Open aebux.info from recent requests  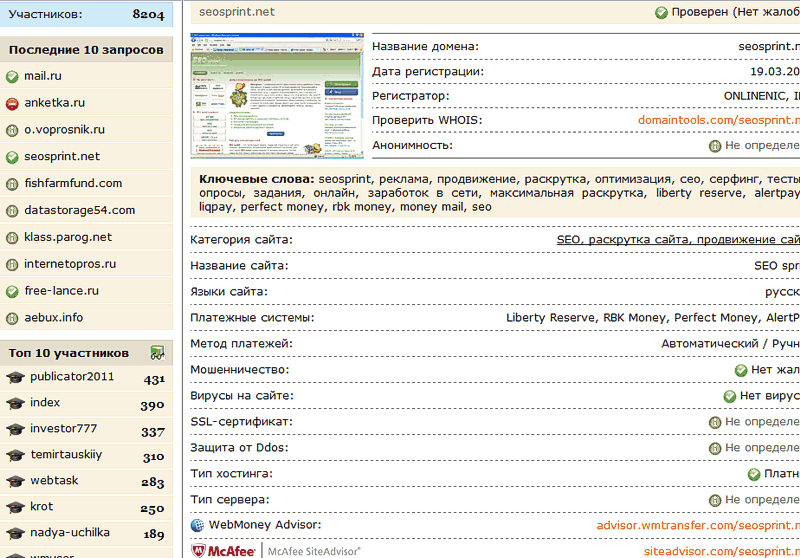tap(54, 318)
